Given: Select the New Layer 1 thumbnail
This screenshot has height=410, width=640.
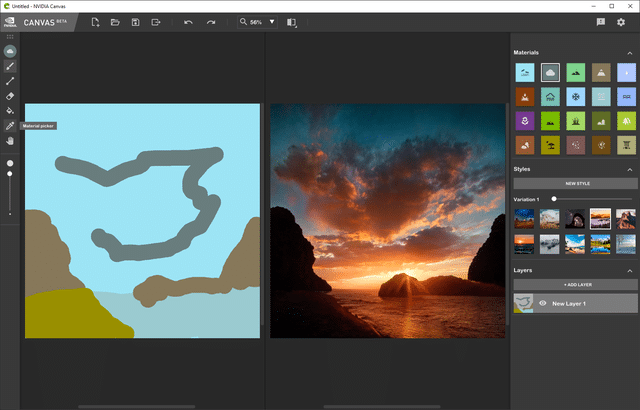Looking at the screenshot, I should (x=523, y=304).
